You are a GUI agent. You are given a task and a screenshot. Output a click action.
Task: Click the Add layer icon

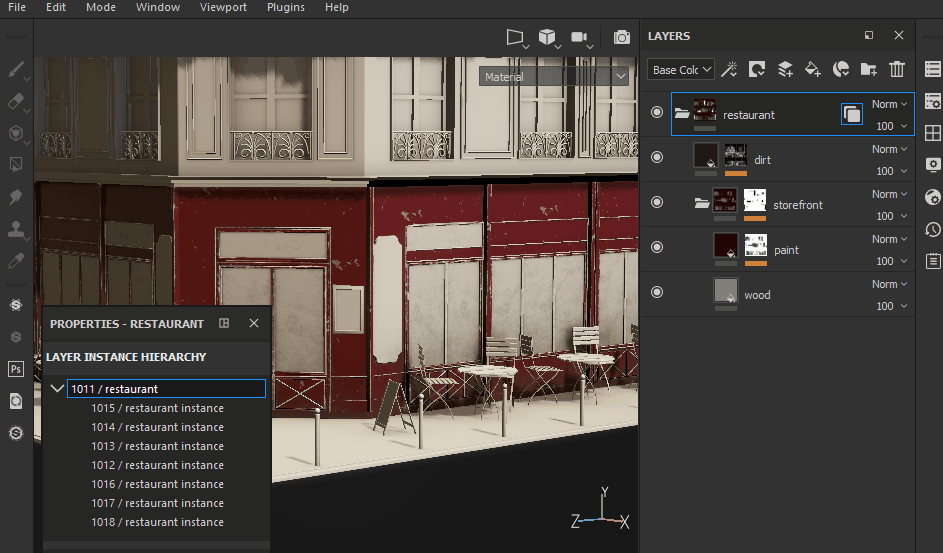coord(785,69)
